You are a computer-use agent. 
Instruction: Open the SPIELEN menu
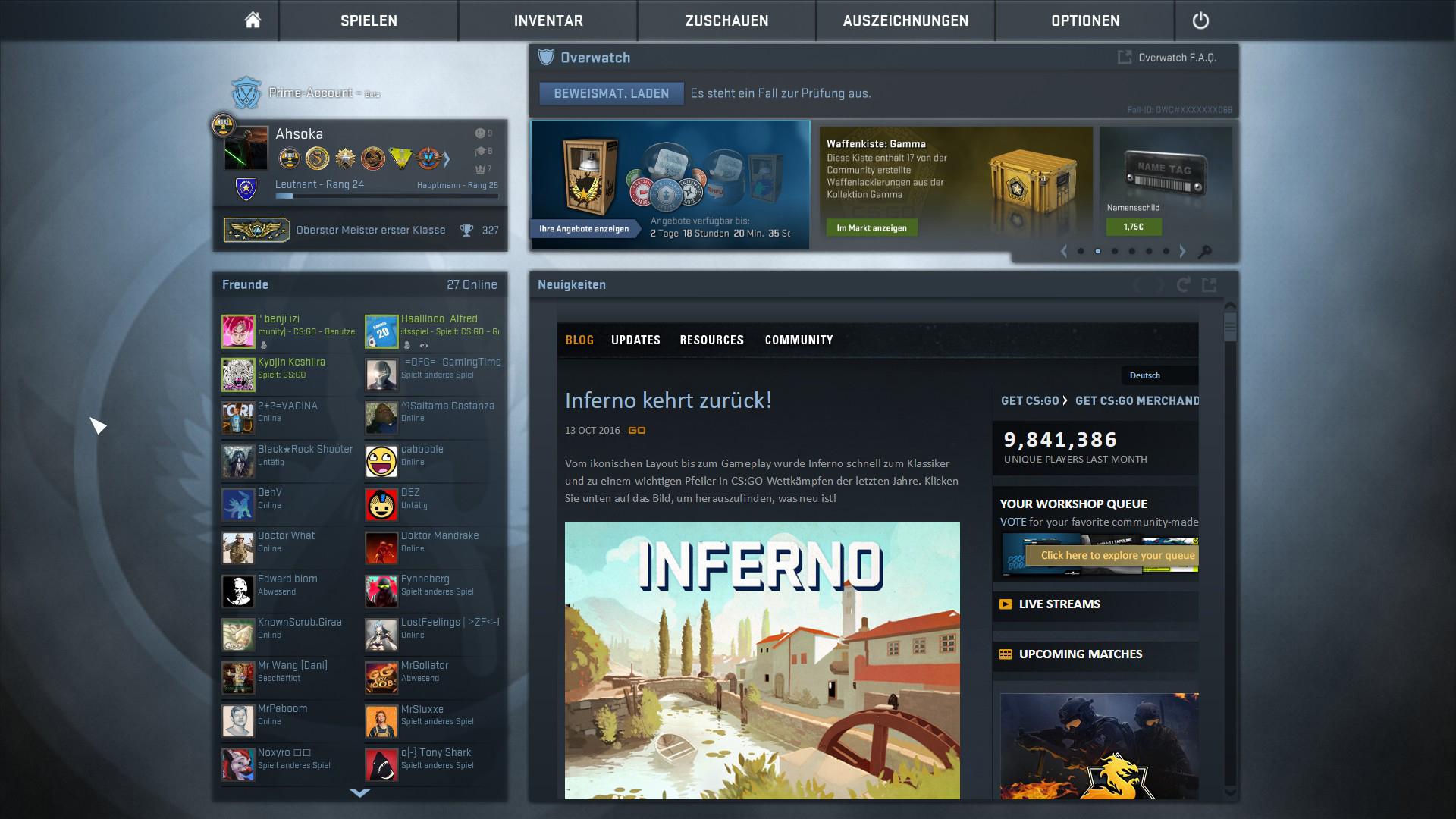coord(369,20)
